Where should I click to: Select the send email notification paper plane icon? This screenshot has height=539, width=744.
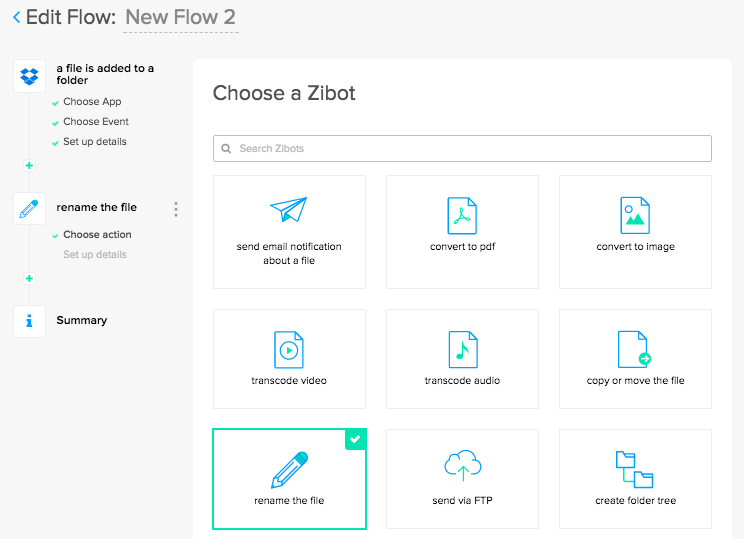tap(289, 211)
